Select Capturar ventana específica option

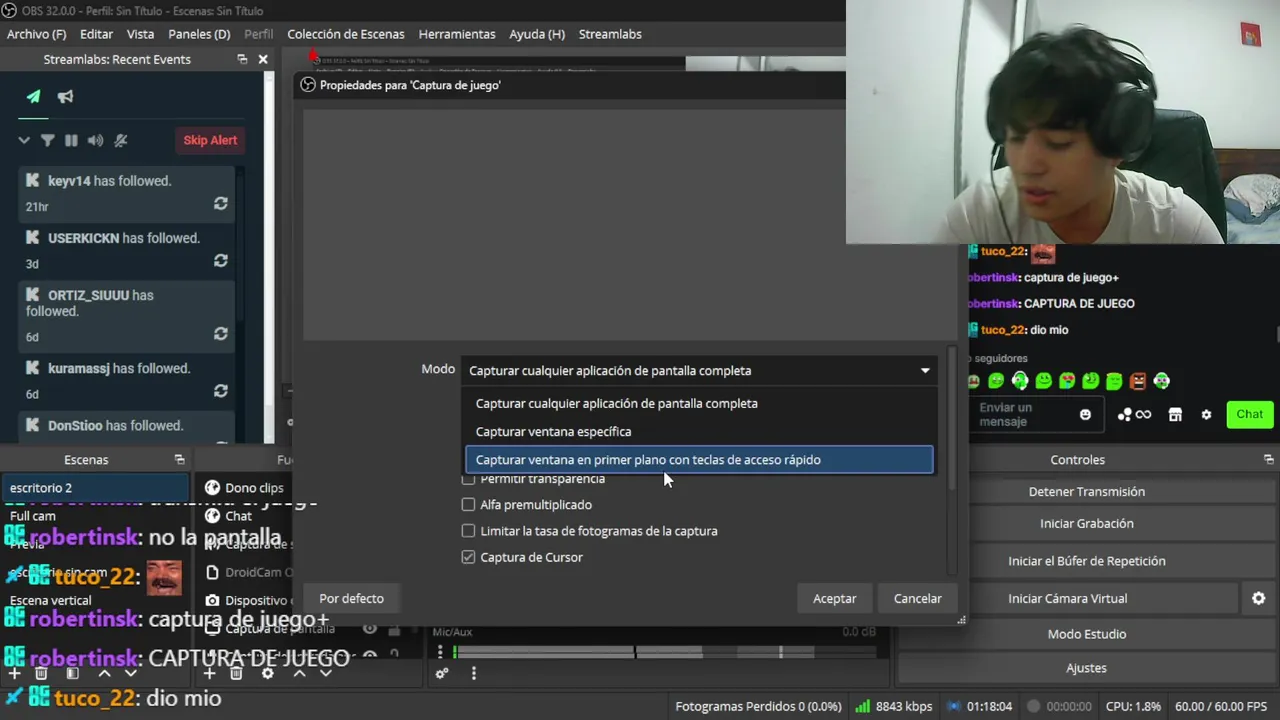point(699,431)
